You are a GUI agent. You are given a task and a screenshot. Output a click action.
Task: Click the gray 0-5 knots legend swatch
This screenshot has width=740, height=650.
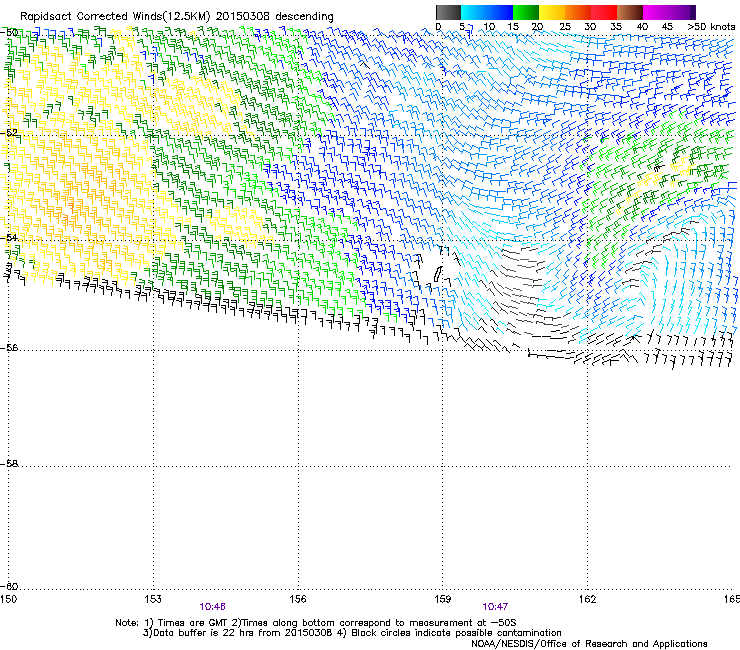tap(448, 12)
